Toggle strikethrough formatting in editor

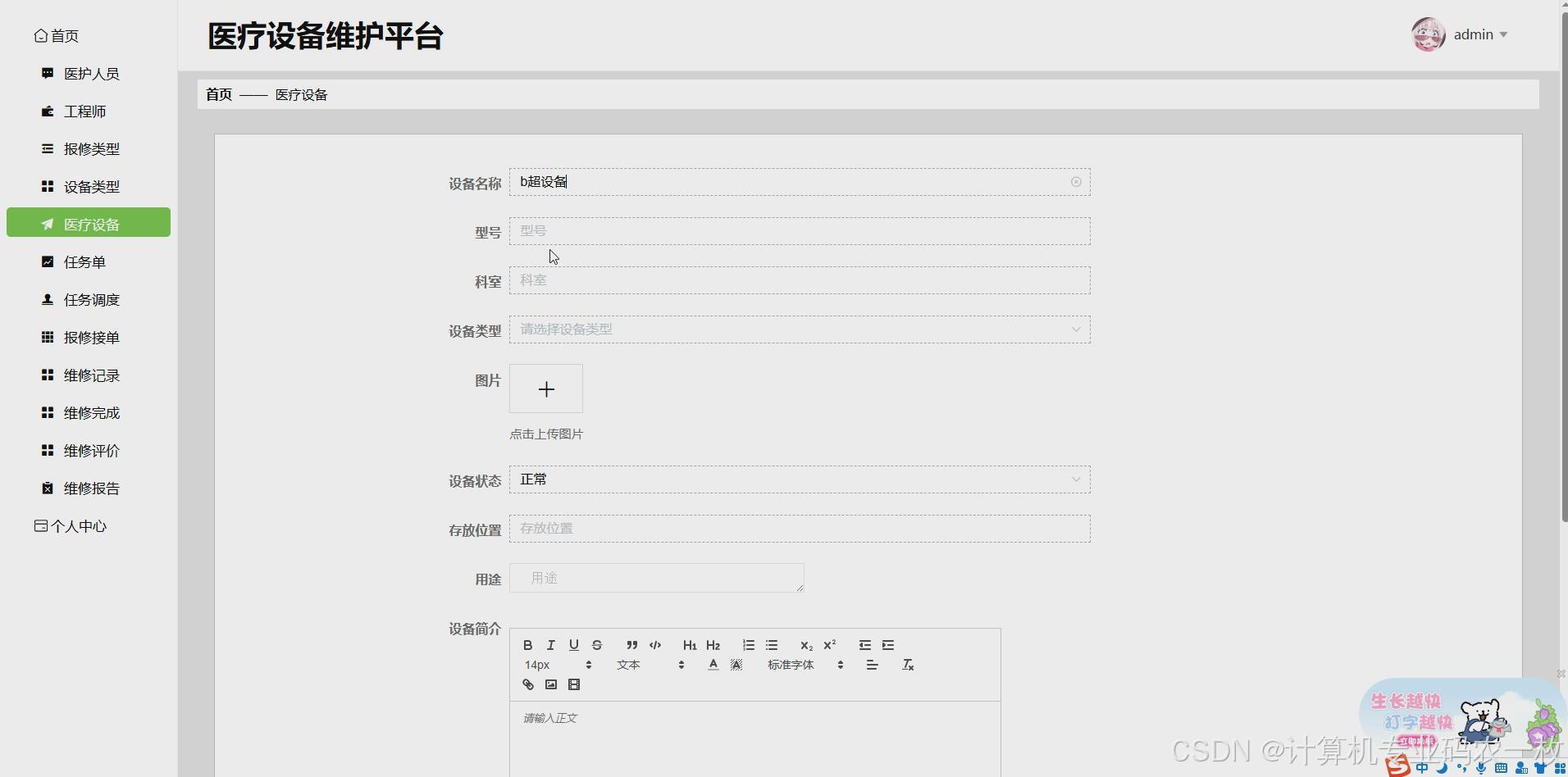coord(597,645)
